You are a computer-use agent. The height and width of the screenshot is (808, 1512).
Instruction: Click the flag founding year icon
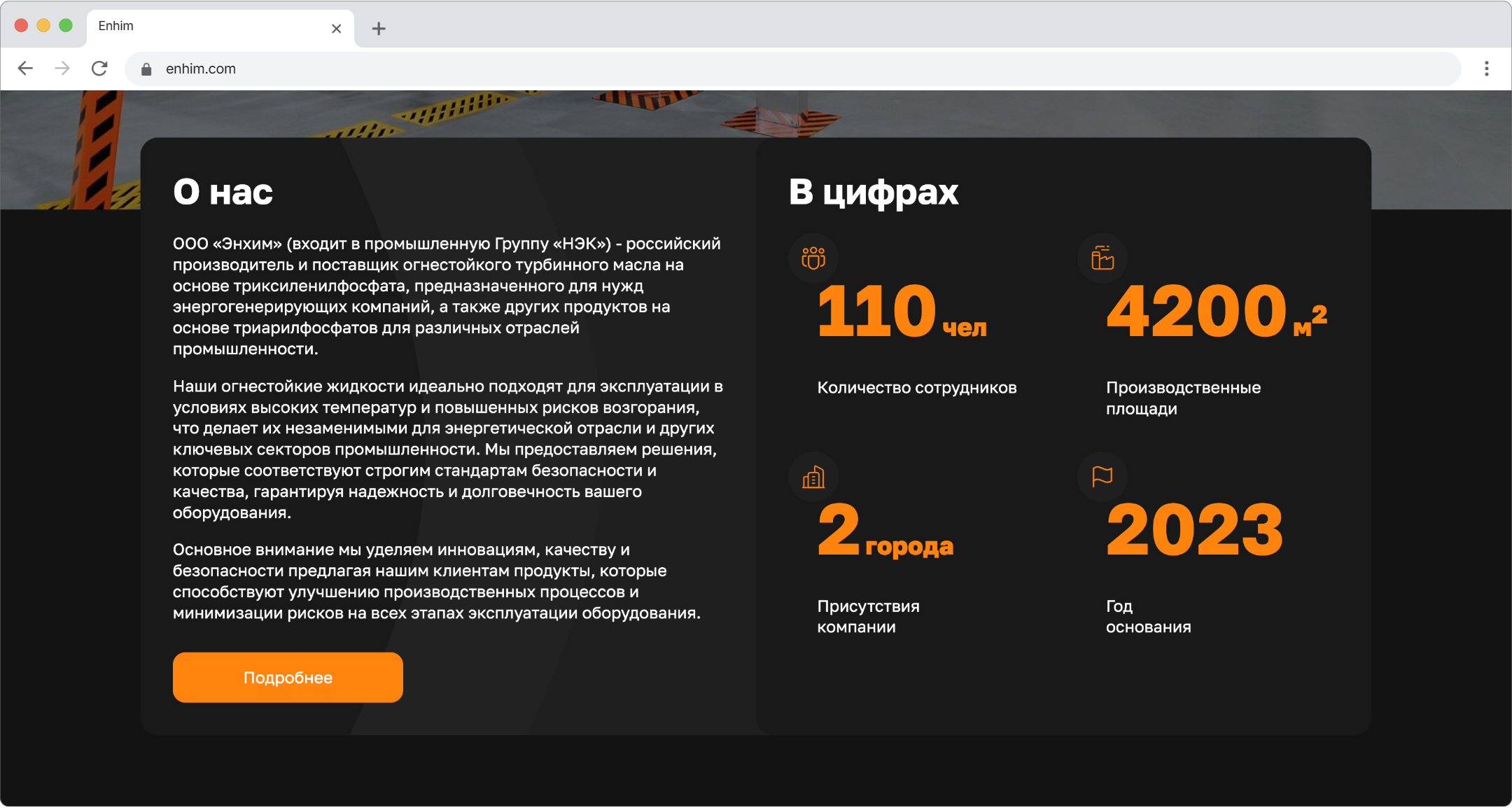[1102, 477]
